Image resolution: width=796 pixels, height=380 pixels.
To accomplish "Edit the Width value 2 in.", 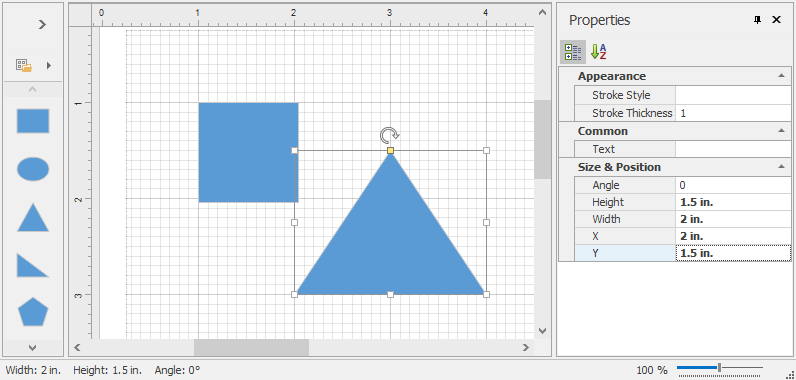I will click(733, 219).
